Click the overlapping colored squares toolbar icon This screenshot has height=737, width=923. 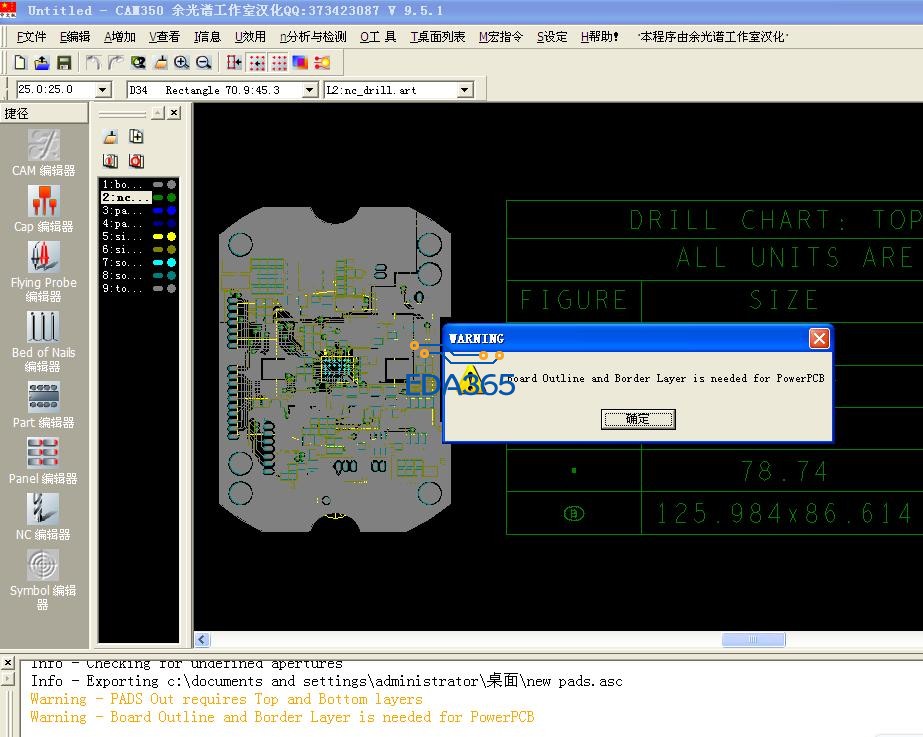[x=300, y=62]
